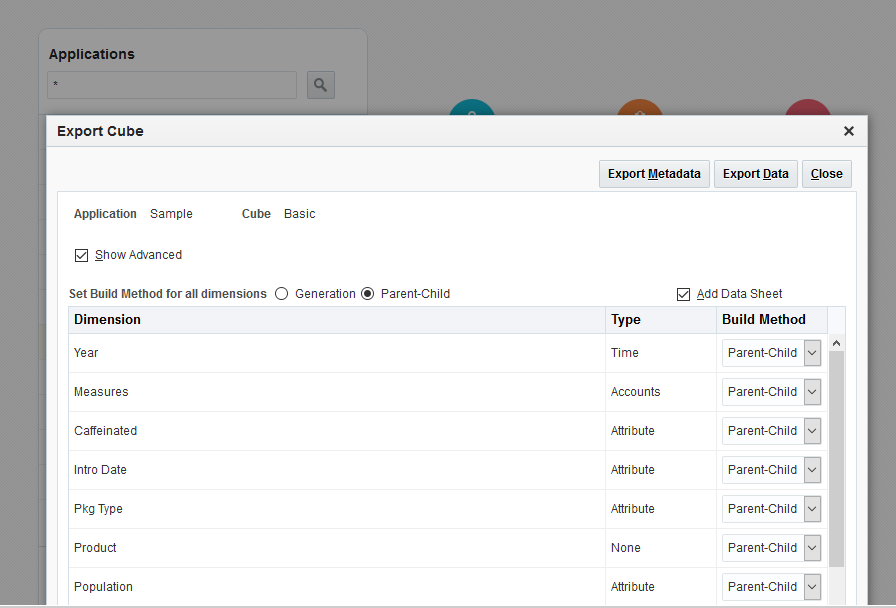The image size is (896, 608).
Task: Click the Export Metadata button
Action: point(654,174)
